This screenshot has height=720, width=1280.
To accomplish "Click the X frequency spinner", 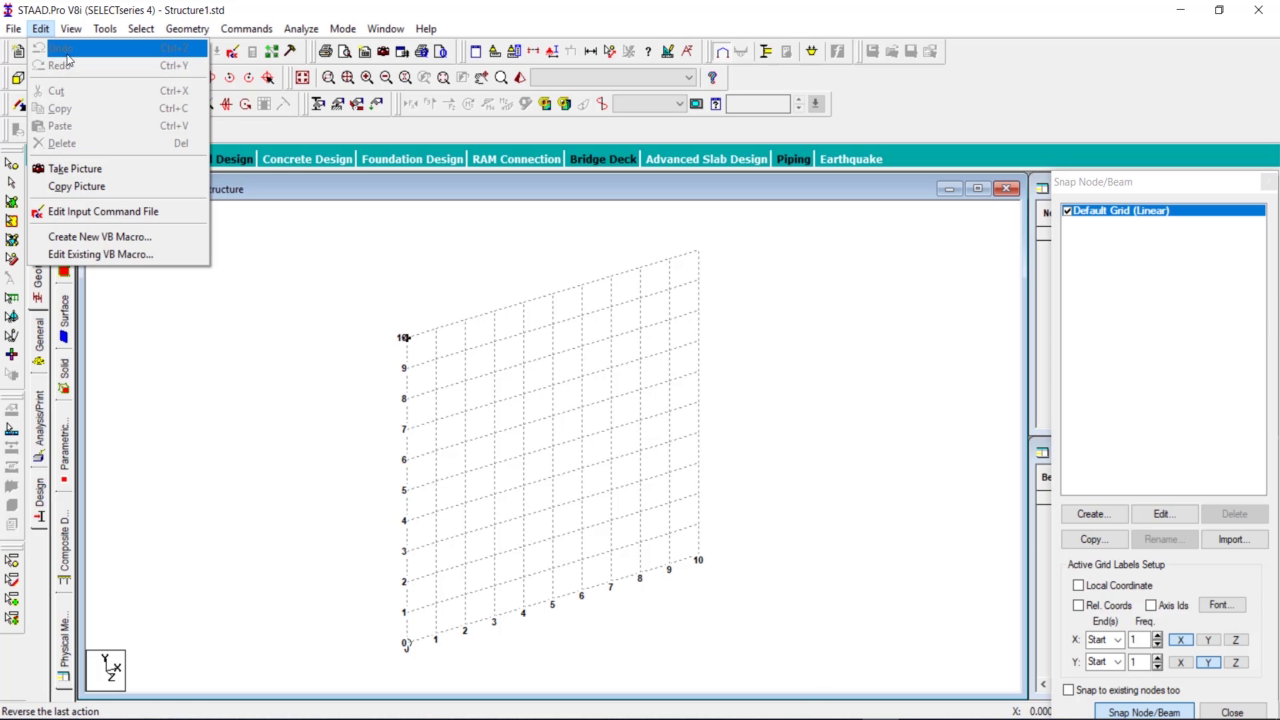I will click(x=1157, y=640).
